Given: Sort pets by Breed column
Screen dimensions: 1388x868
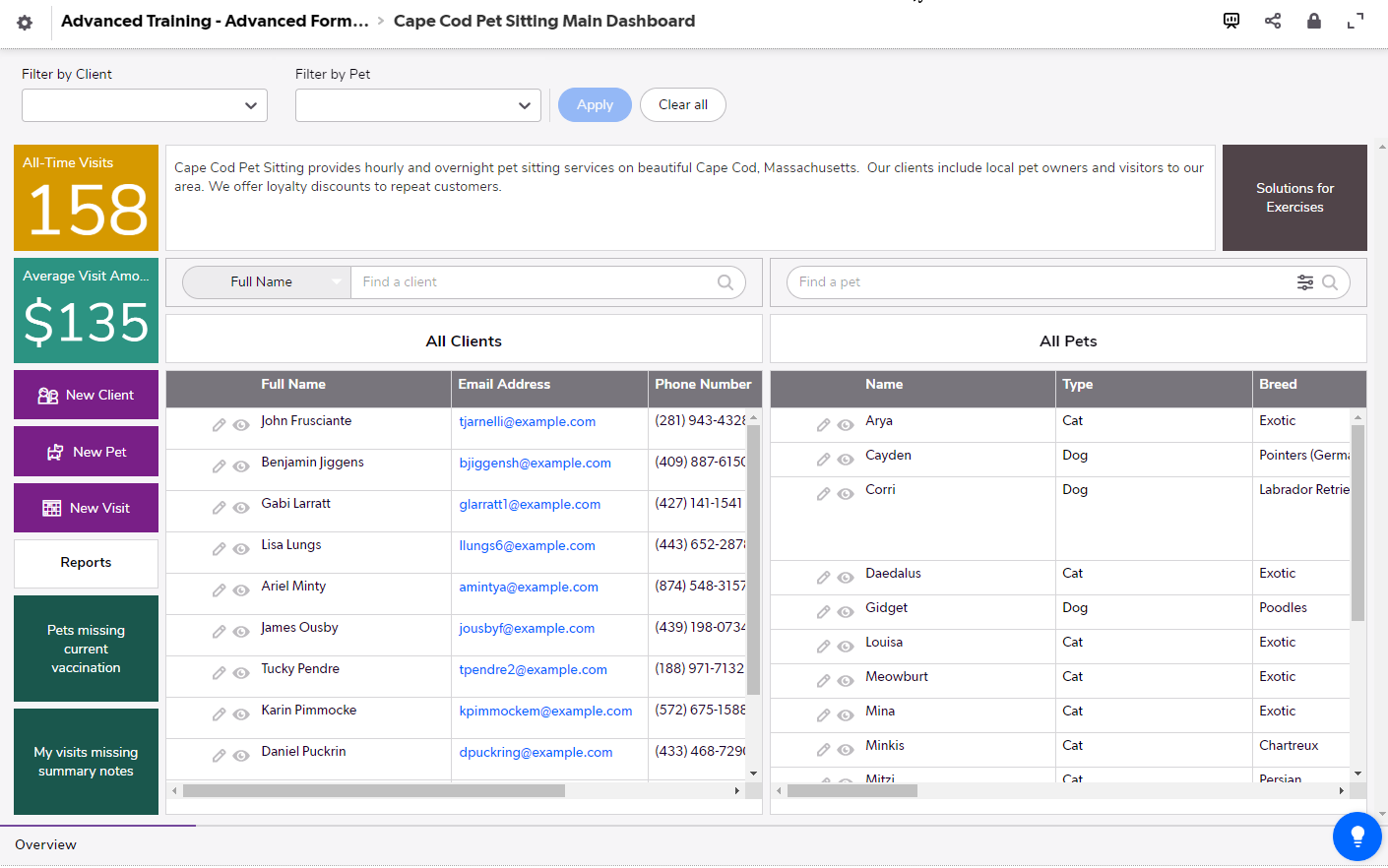Looking at the screenshot, I should click(x=1278, y=385).
